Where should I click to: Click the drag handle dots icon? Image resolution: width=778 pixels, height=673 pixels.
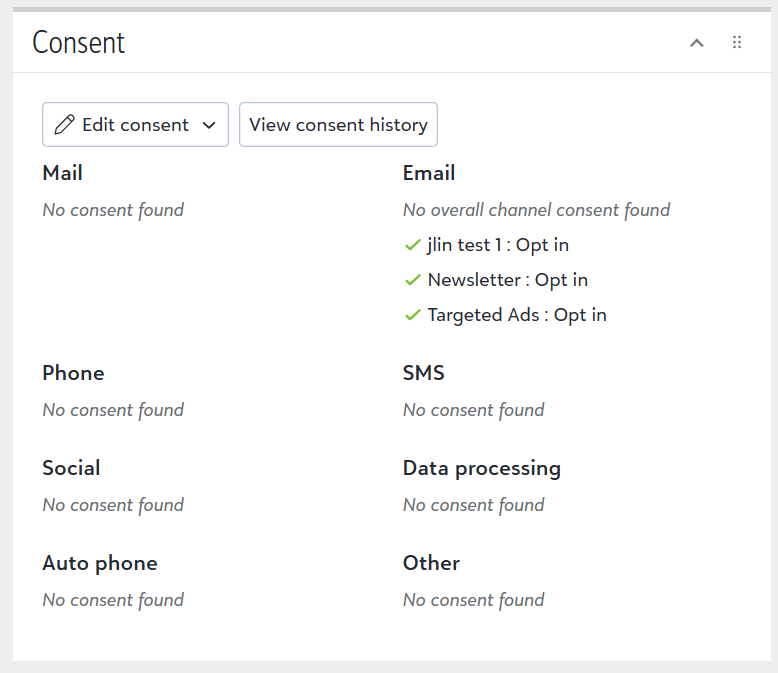point(737,43)
